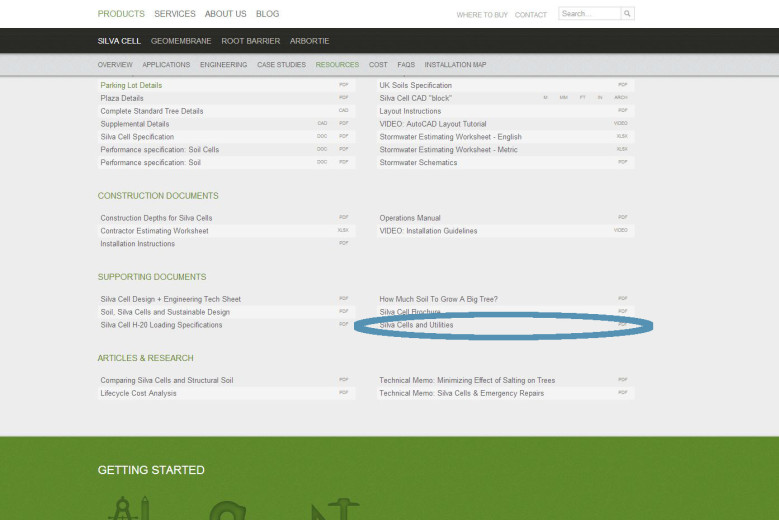Click the search magnifier icon

tap(627, 14)
